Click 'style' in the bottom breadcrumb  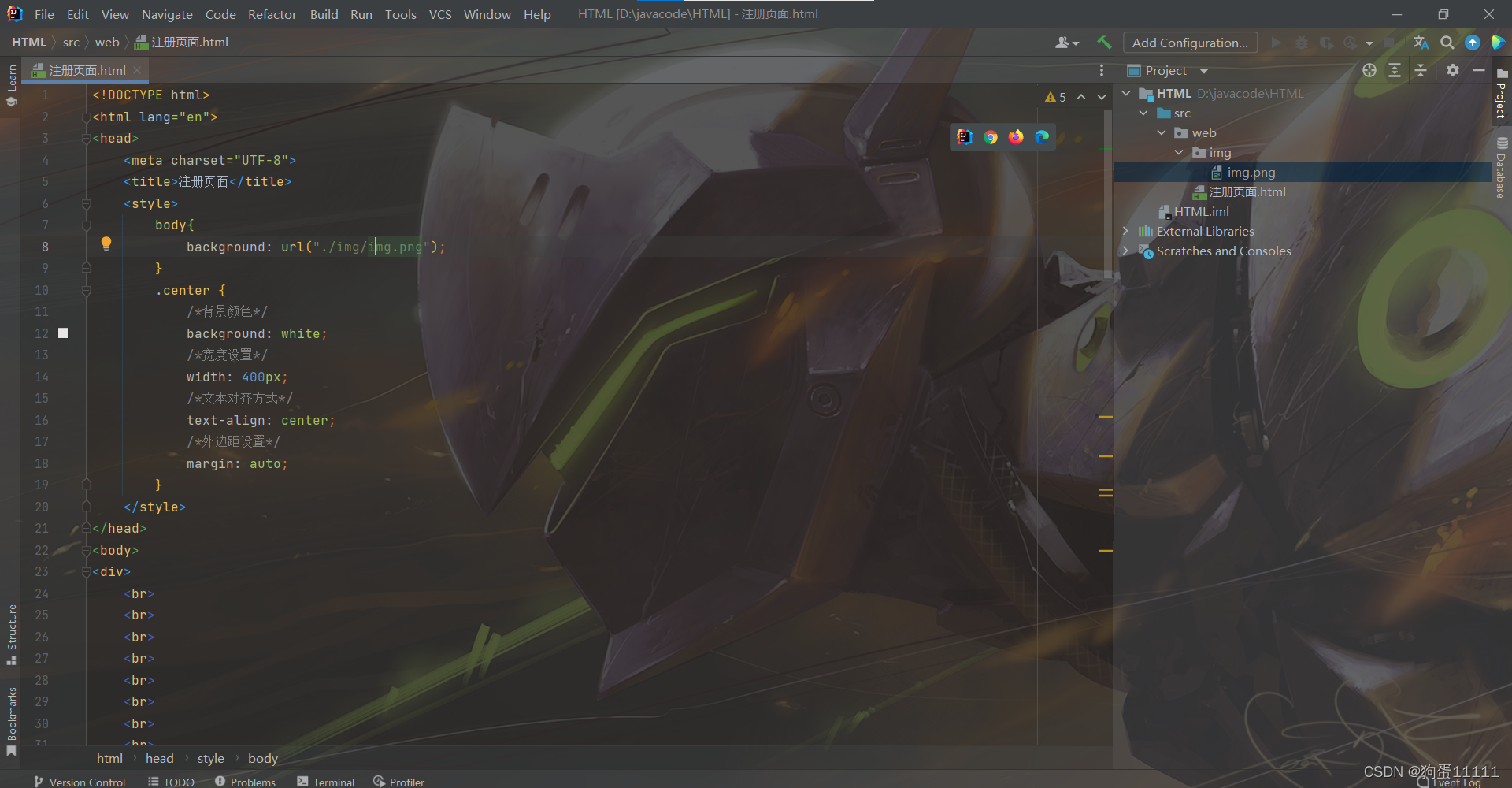pos(210,758)
